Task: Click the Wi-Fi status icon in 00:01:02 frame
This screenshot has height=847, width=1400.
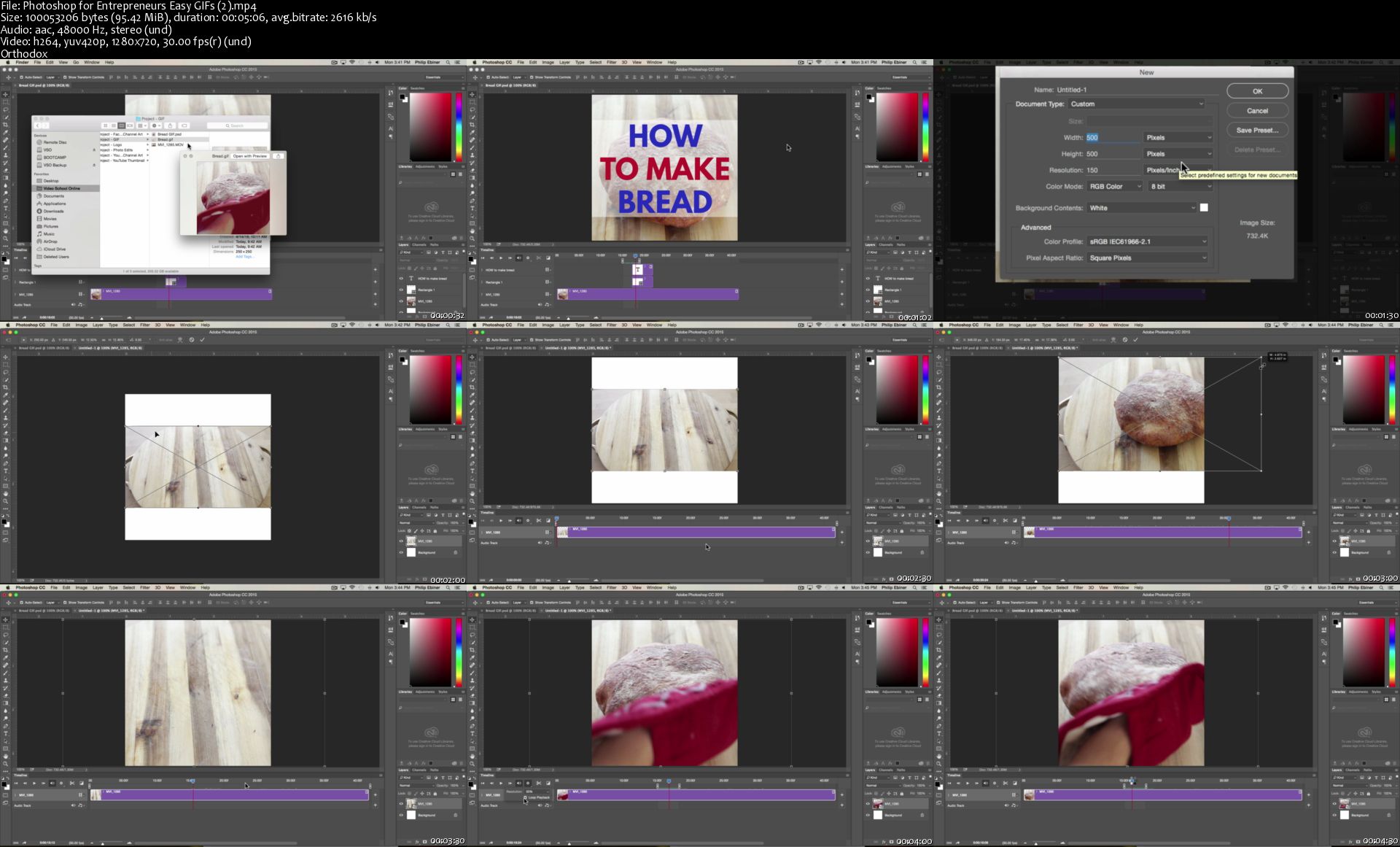Action: [818, 62]
